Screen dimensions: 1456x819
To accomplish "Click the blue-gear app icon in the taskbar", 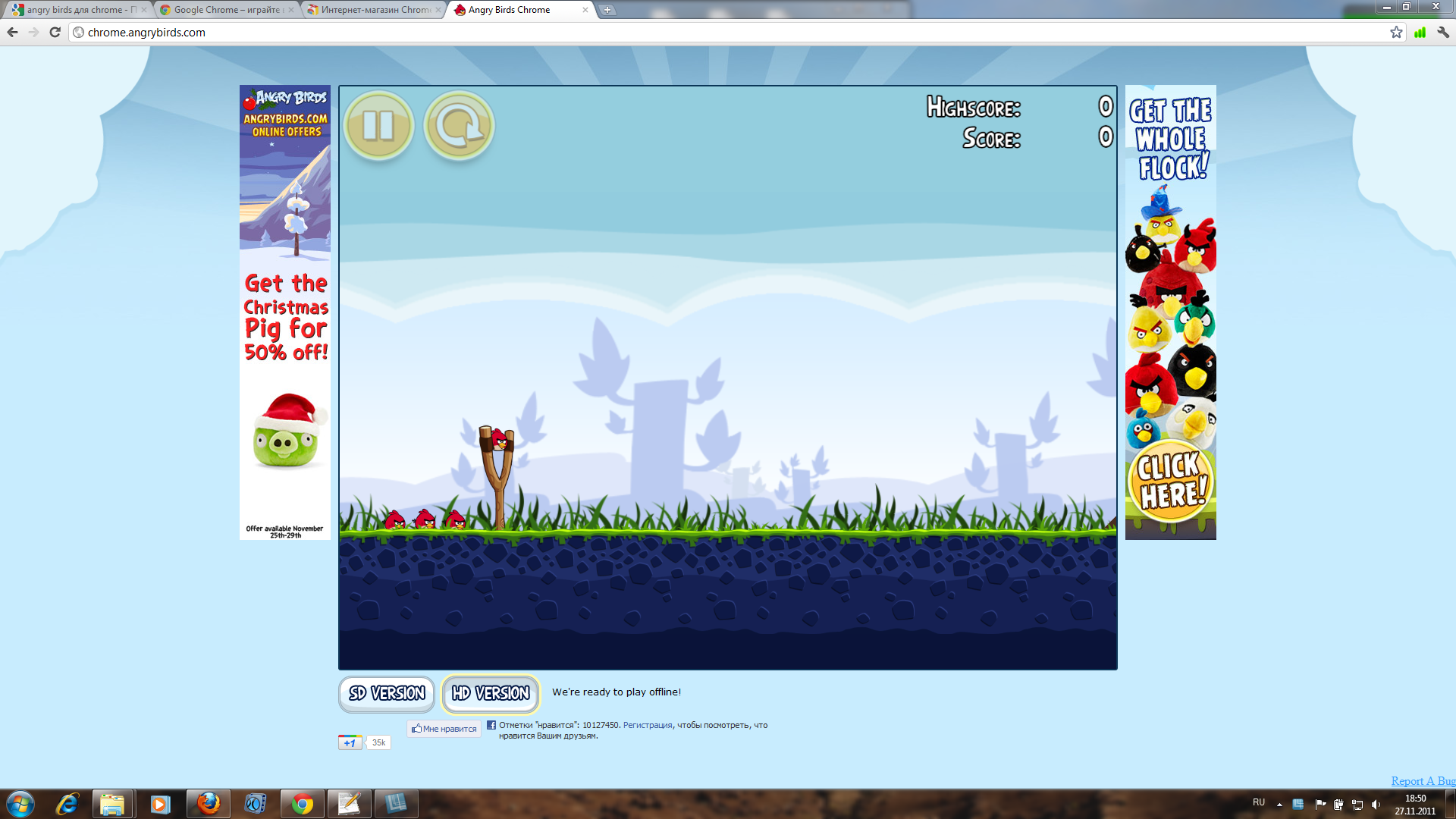I will coord(255,804).
